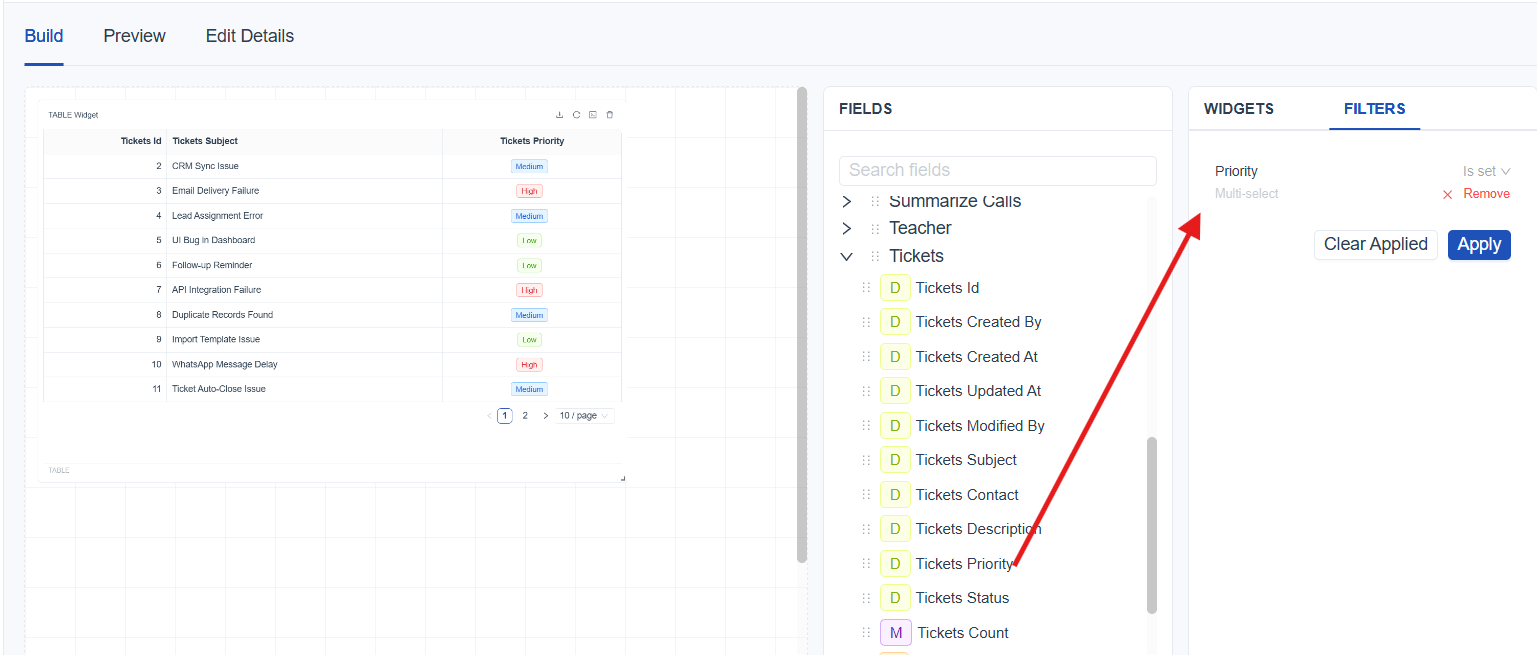Collapse the Tickets field group

pyautogui.click(x=847, y=257)
